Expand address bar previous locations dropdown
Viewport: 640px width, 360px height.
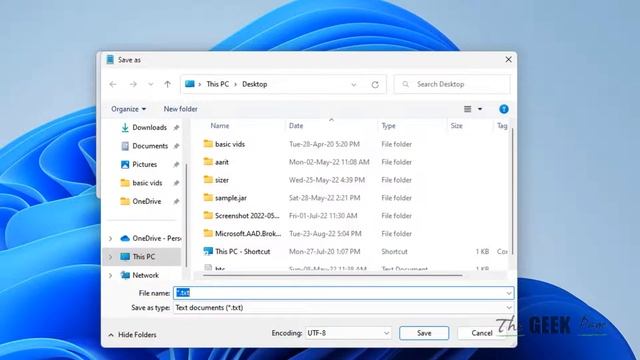pos(353,84)
